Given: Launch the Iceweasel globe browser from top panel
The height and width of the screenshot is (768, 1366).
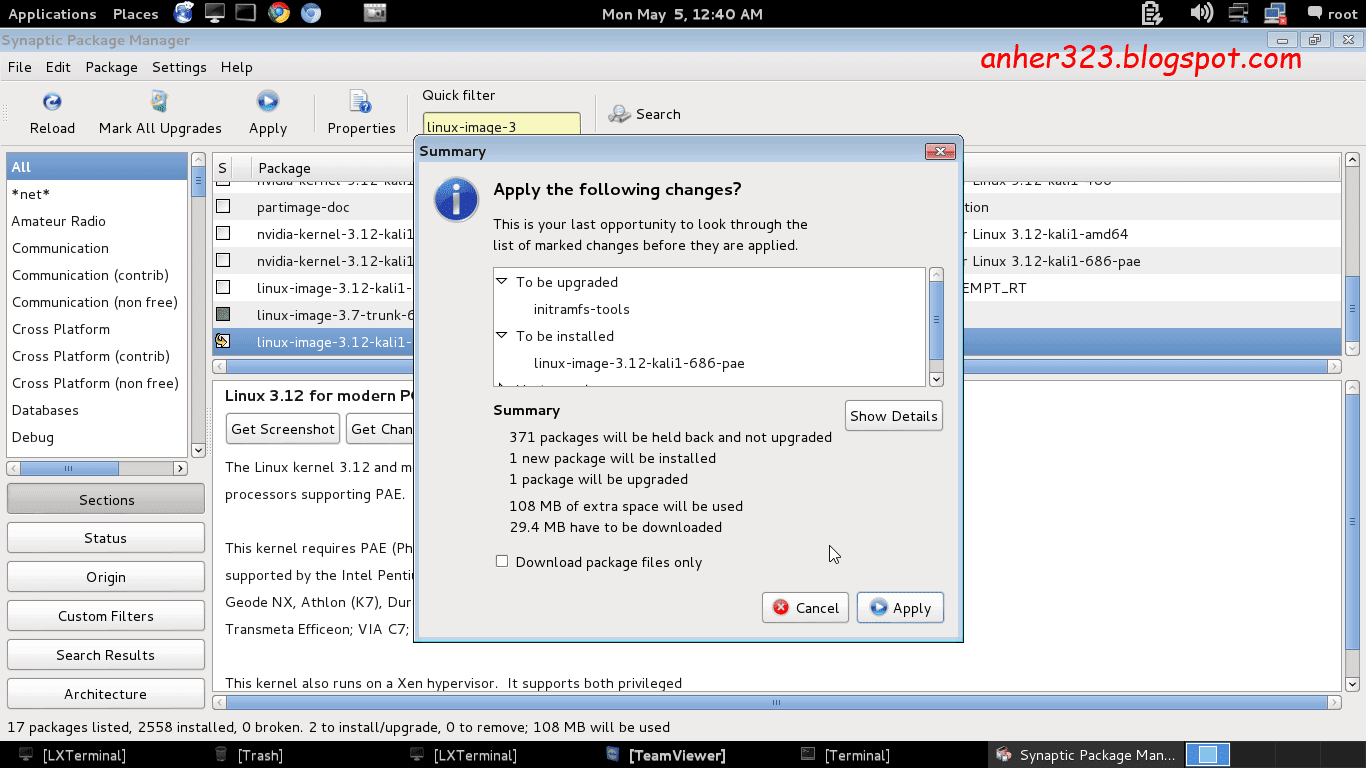Looking at the screenshot, I should 184,13.
